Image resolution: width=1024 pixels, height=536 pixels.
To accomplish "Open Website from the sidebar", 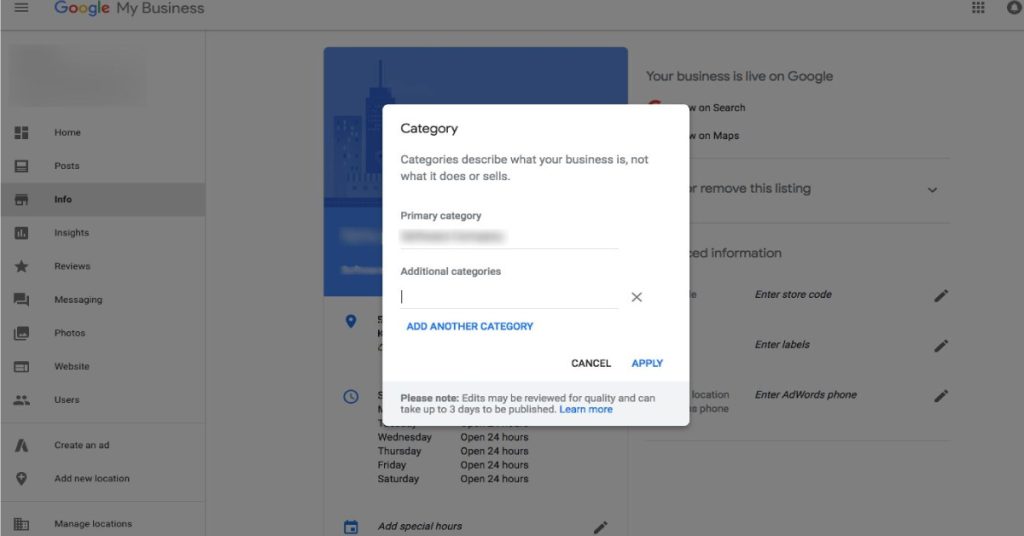I will (x=71, y=367).
